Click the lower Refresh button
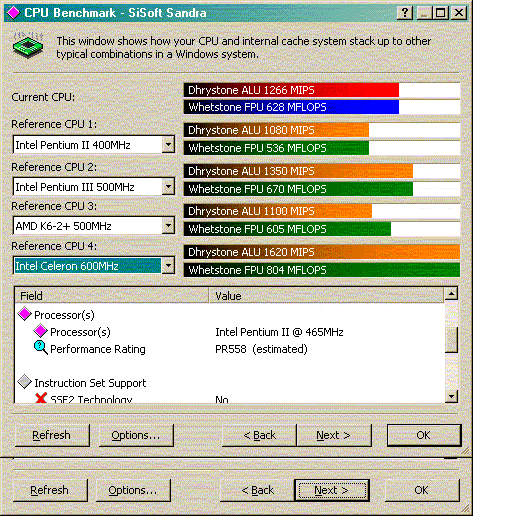The width and height of the screenshot is (512, 516). click(x=50, y=490)
